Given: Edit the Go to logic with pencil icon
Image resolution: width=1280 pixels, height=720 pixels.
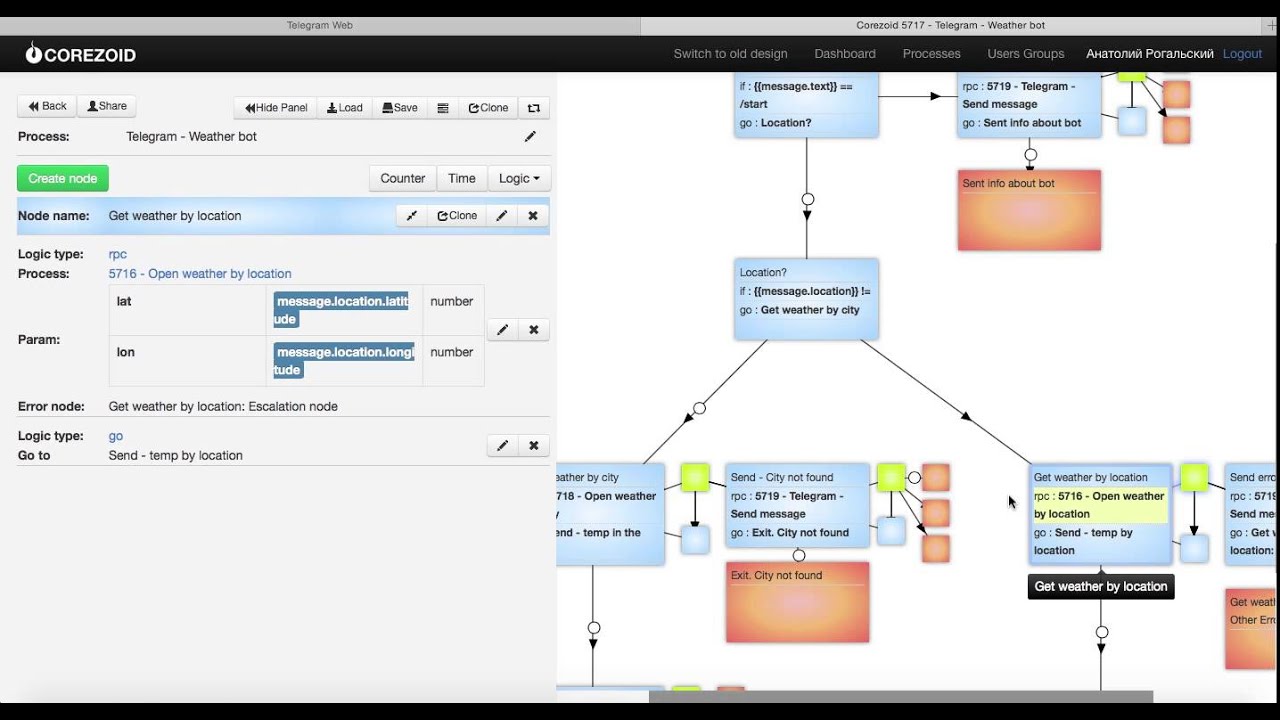Looking at the screenshot, I should pos(502,446).
